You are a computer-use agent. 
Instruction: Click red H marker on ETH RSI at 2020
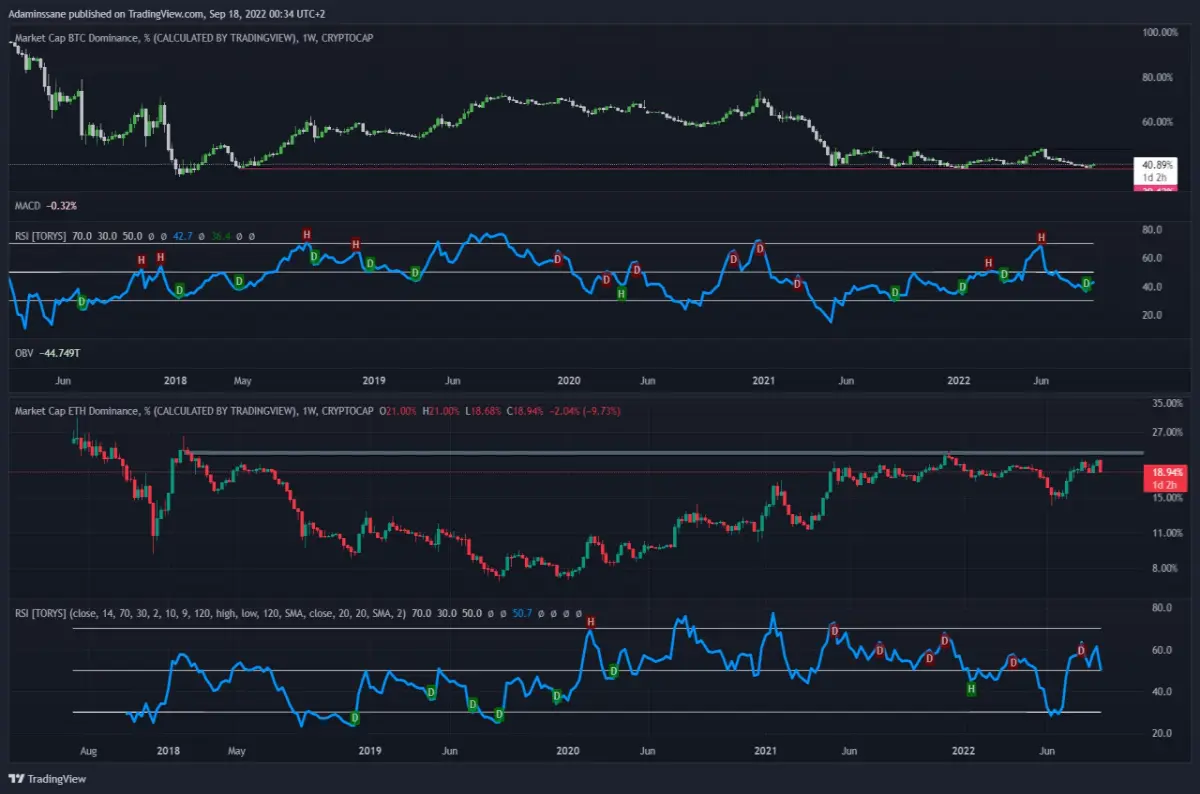590,621
